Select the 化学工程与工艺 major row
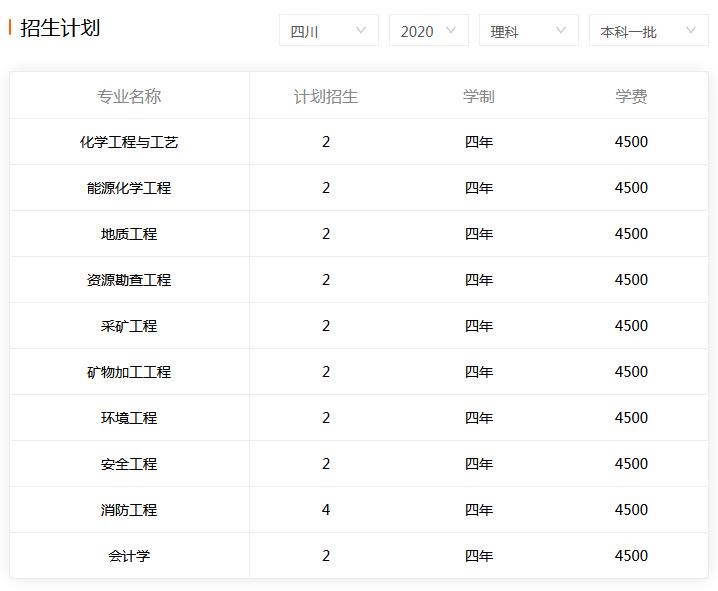Screen dimensions: 718x591 (359, 142)
